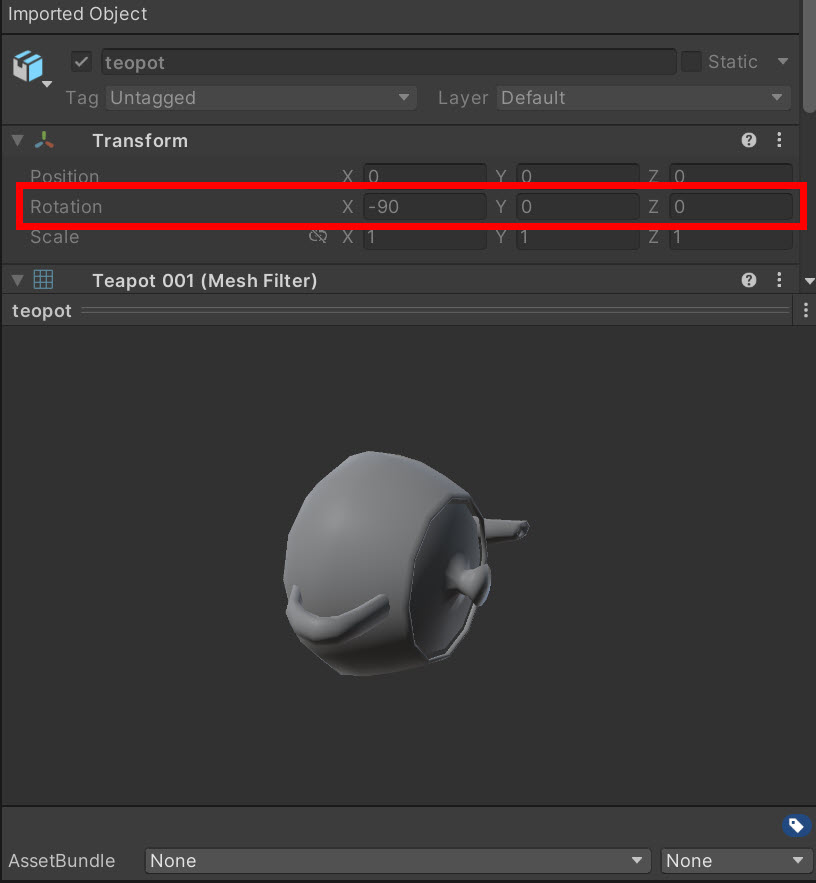Image resolution: width=816 pixels, height=883 pixels.
Task: Click the AssetBundle label
Action: pyautogui.click(x=62, y=860)
